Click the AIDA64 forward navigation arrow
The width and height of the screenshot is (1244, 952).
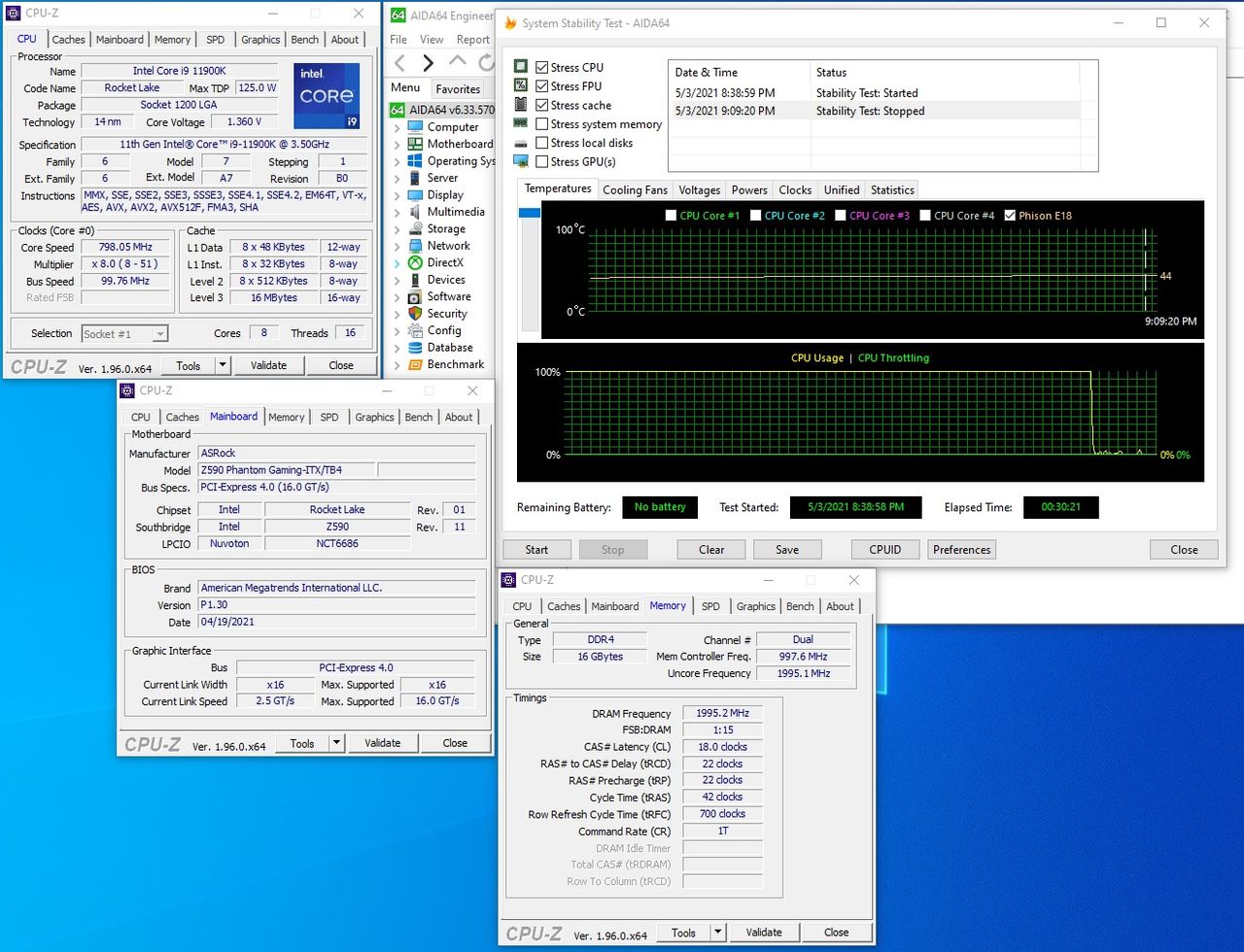[x=428, y=63]
